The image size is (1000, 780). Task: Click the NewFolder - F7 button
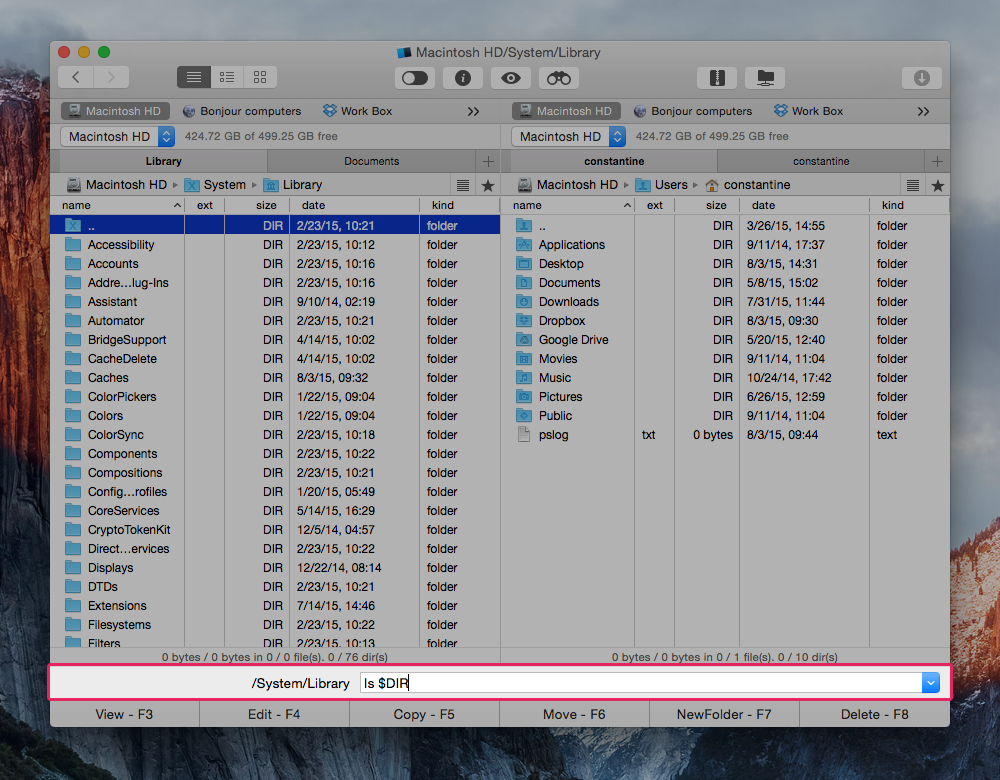pyautogui.click(x=724, y=714)
